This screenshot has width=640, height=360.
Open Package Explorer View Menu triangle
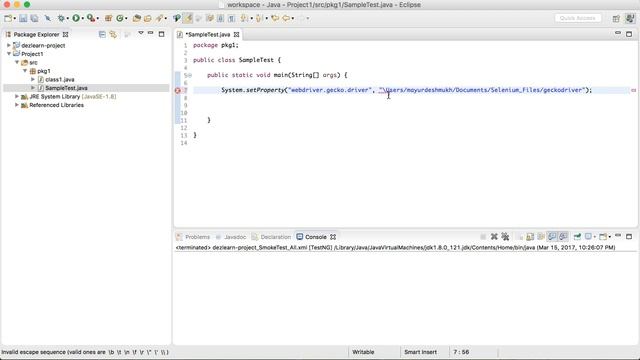coord(141,33)
